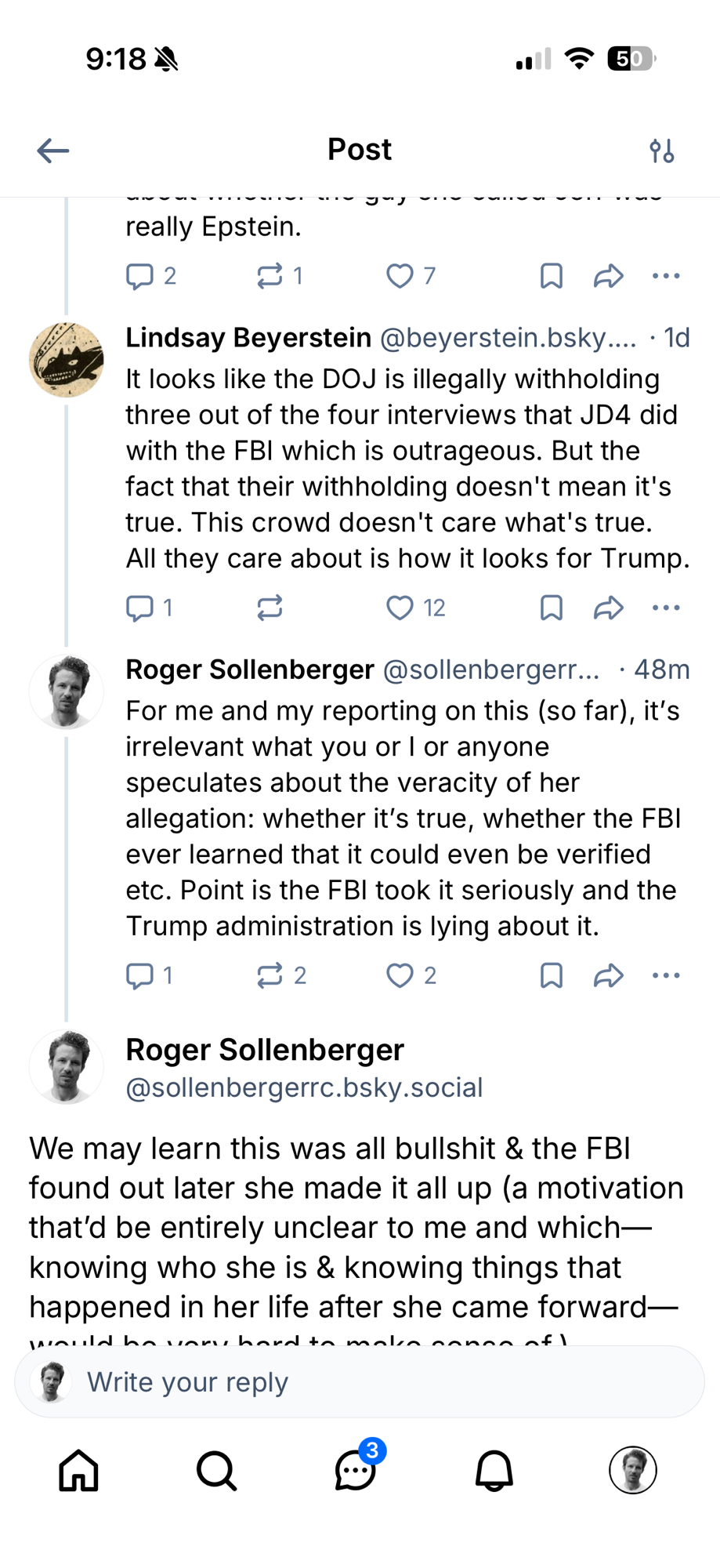Reply to Roger Sollenberger's 48m post
The image size is (720, 1568).
point(140,975)
